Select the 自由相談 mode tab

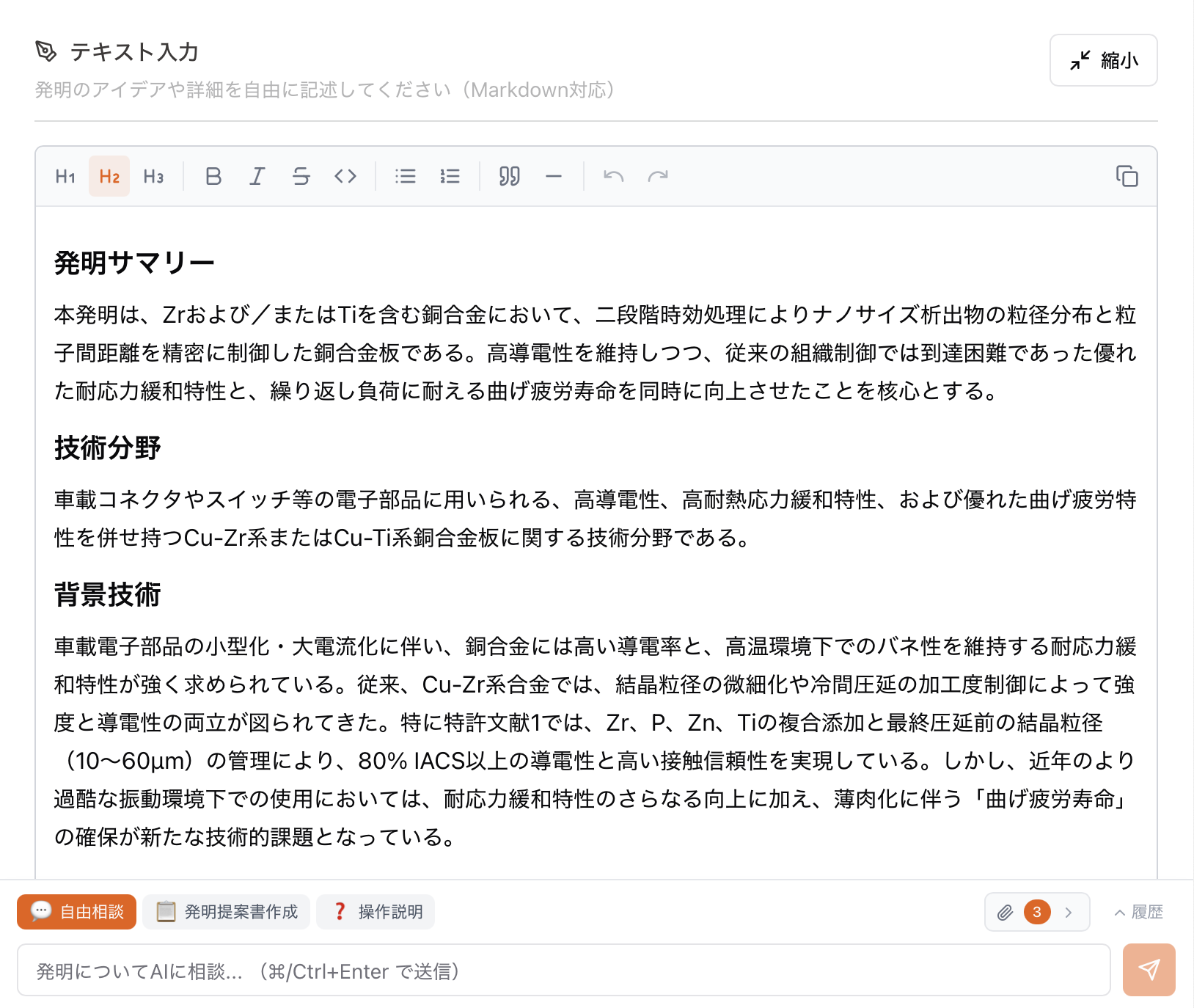(77, 912)
